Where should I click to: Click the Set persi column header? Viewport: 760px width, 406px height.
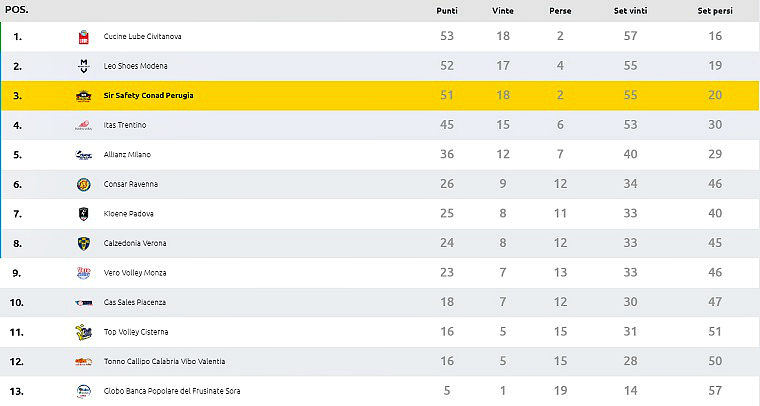[x=715, y=11]
